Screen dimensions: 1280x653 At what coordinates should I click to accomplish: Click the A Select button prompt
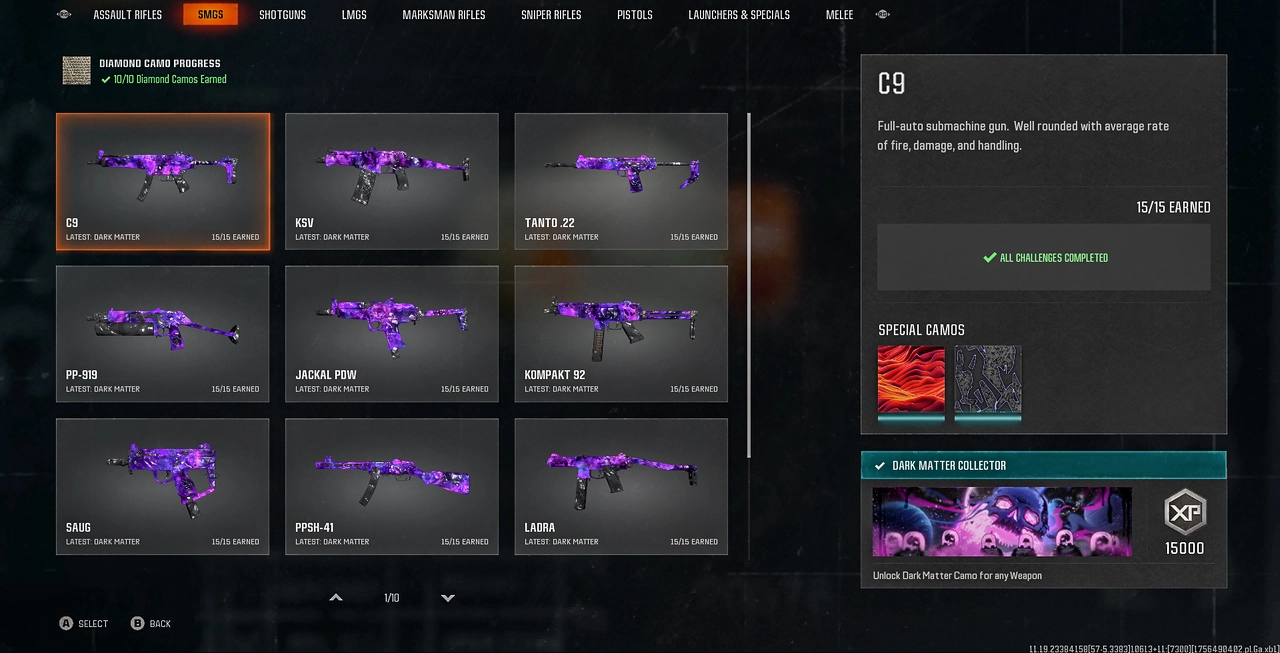(x=84, y=623)
